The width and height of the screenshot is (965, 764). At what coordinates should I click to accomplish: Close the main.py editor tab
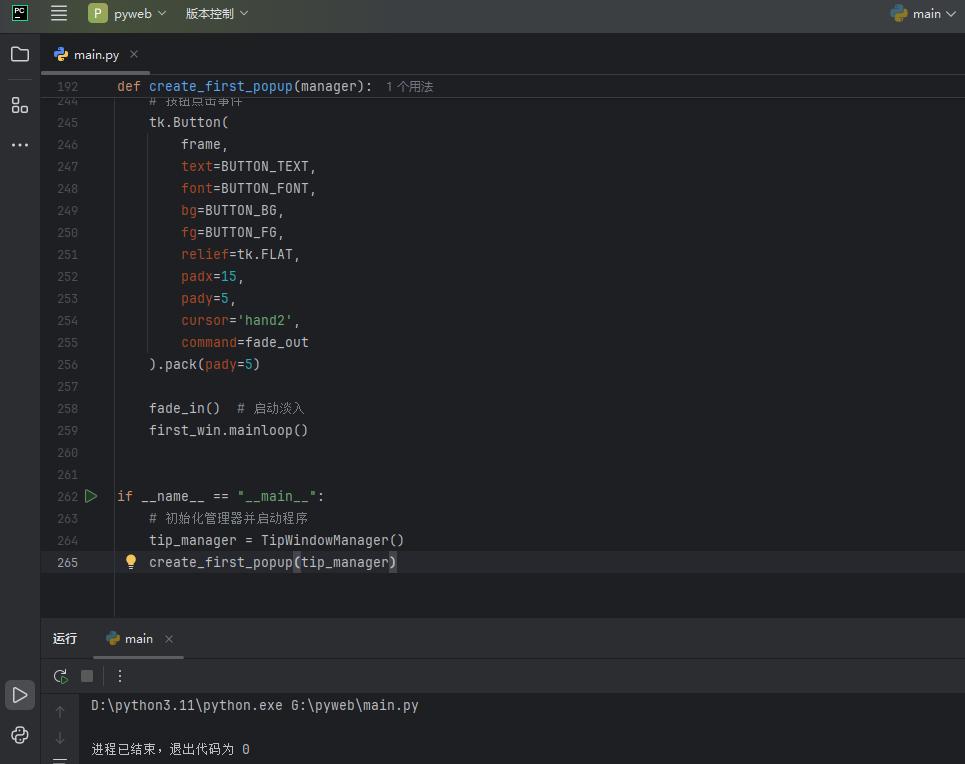[134, 54]
